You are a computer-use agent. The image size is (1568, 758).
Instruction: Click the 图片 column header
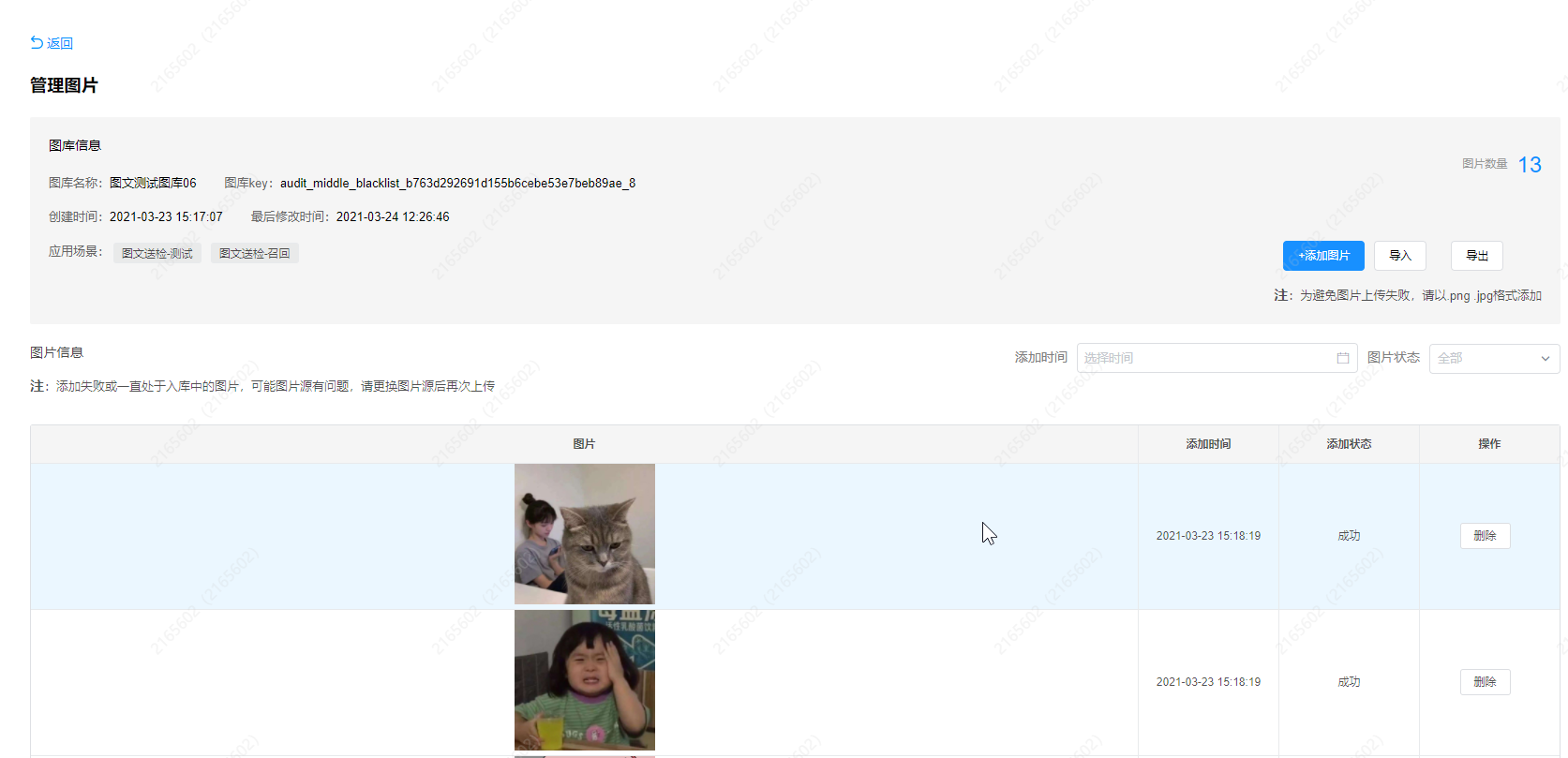coord(585,444)
